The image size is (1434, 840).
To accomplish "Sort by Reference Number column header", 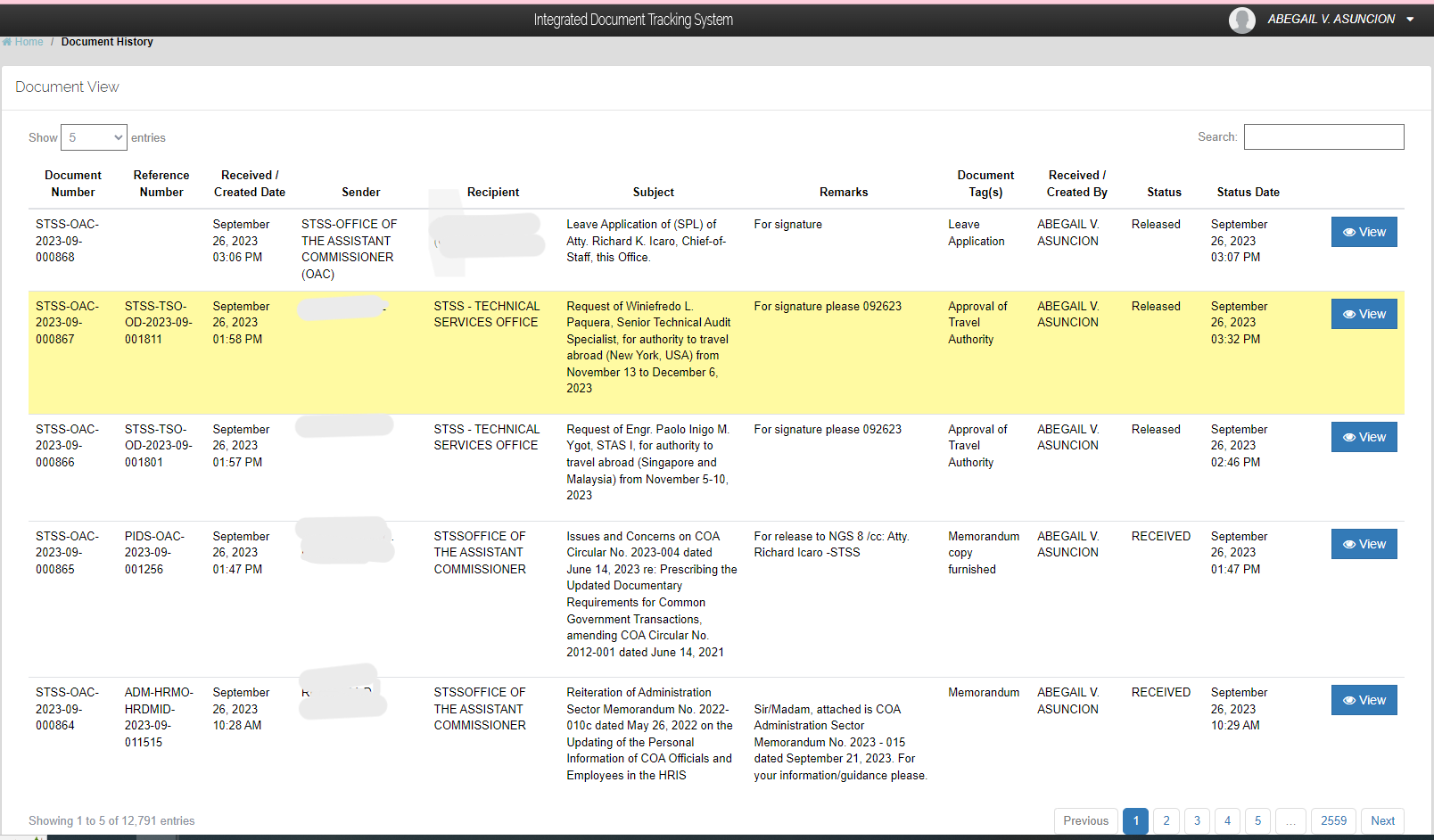I will [161, 184].
